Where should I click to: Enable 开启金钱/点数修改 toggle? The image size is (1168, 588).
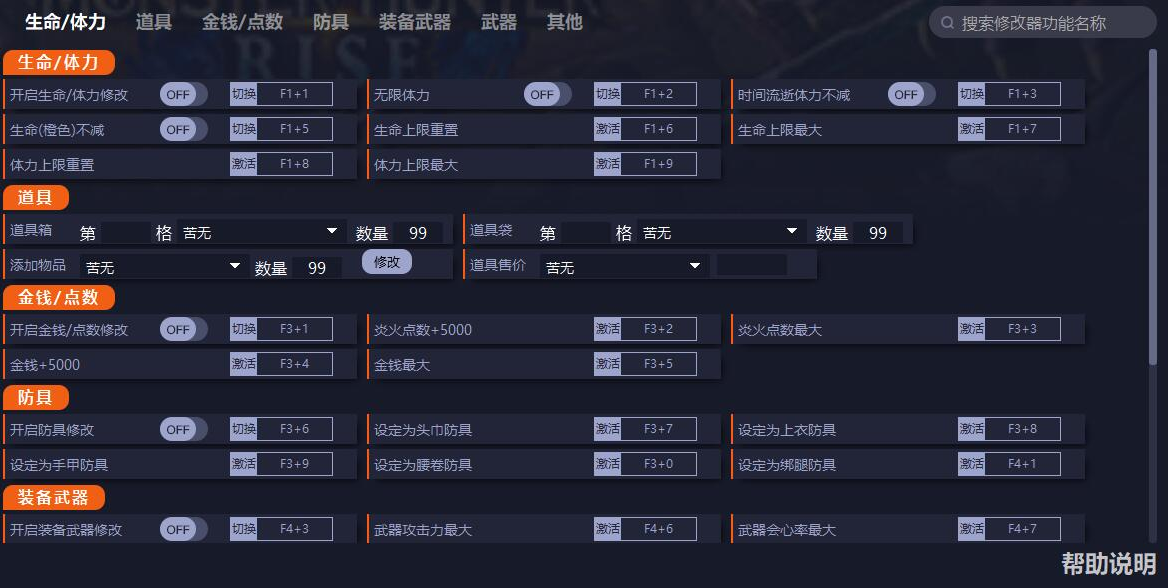pyautogui.click(x=183, y=329)
